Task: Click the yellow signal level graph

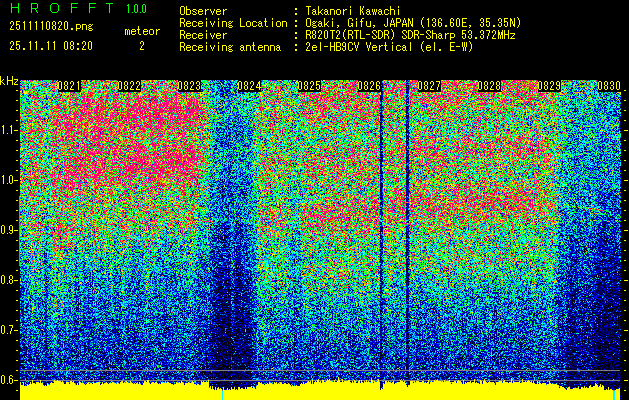Action: [321, 391]
